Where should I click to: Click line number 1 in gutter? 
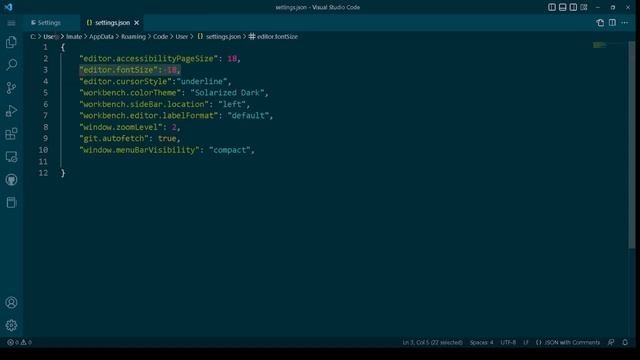[x=45, y=47]
